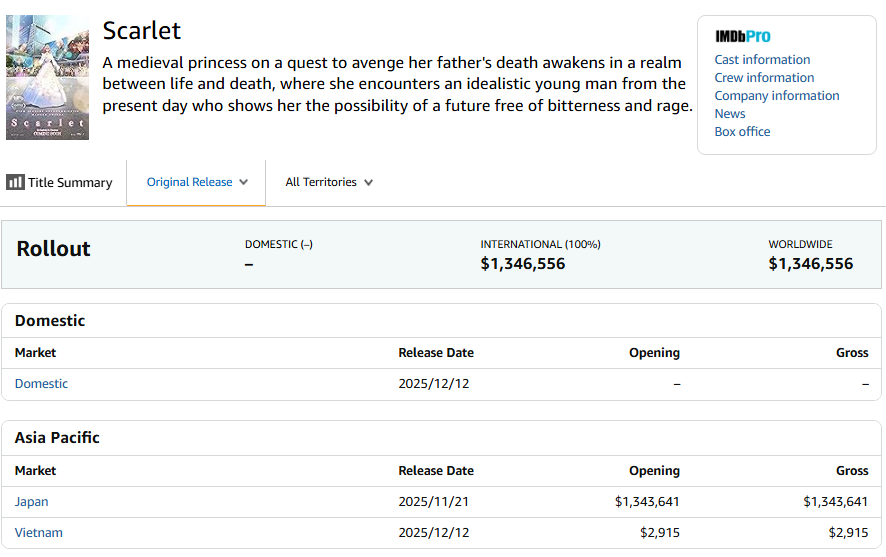Open the Crew information link
The image size is (886, 557).
point(764,78)
